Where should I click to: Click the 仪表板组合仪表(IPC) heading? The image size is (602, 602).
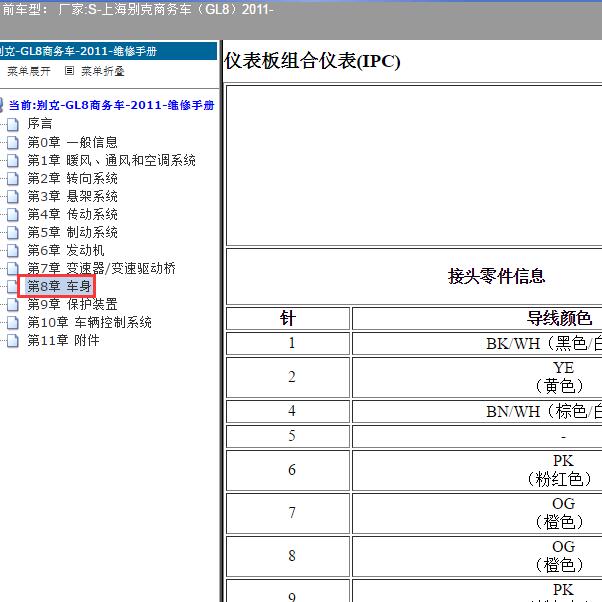click(x=312, y=61)
